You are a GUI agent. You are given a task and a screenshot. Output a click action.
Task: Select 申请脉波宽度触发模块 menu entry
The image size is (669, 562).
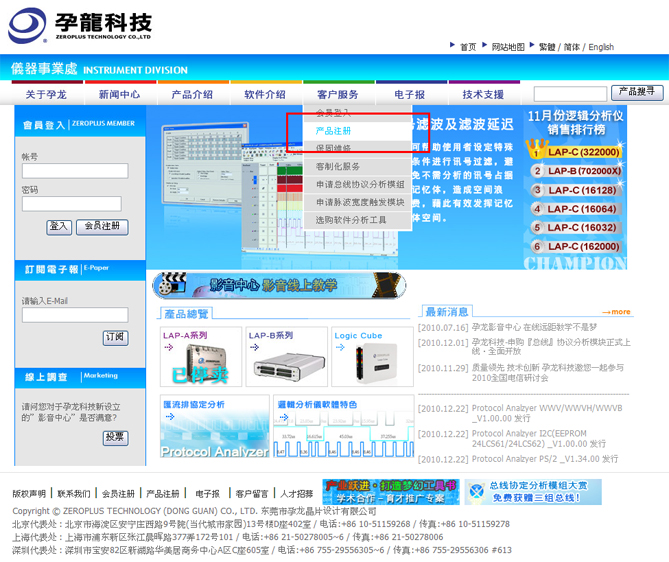pos(358,202)
